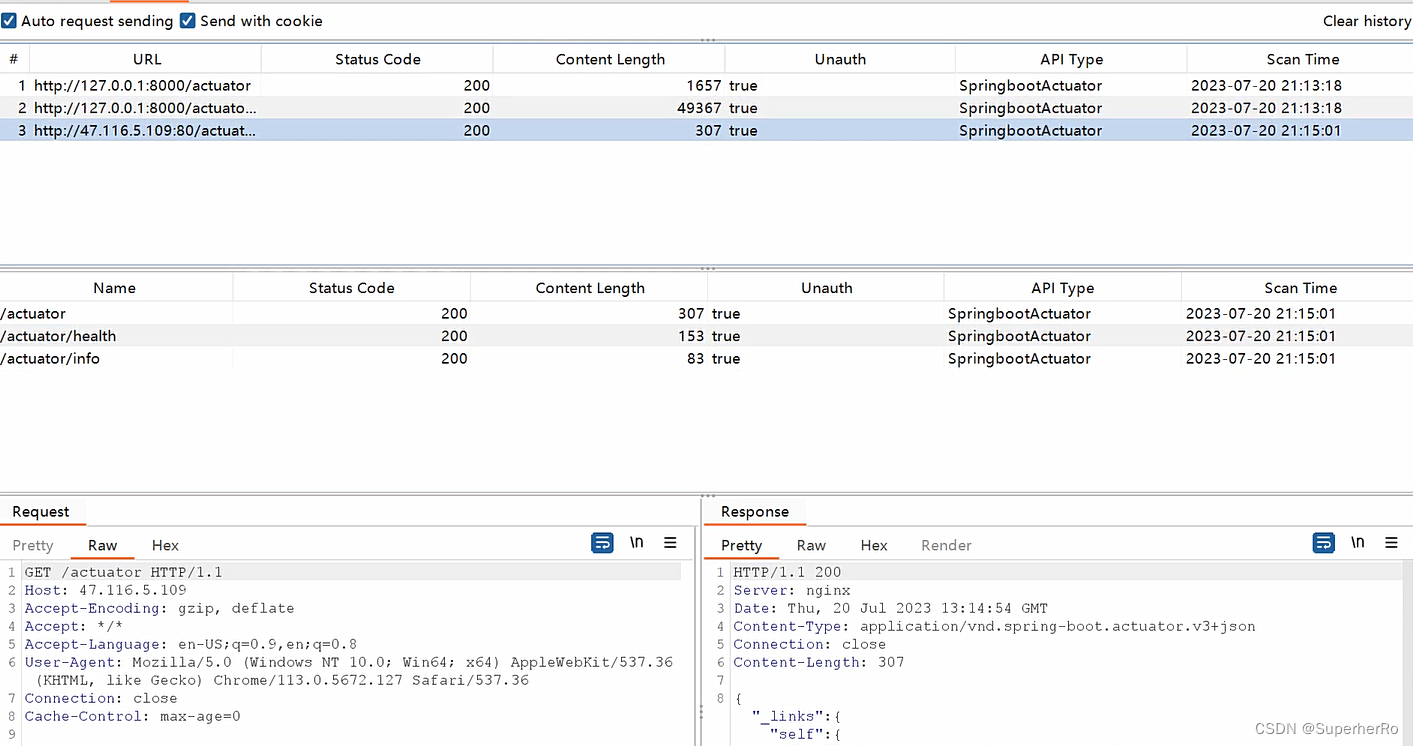Click the Server: nginx response line
This screenshot has height=746, width=1413.
[792, 590]
